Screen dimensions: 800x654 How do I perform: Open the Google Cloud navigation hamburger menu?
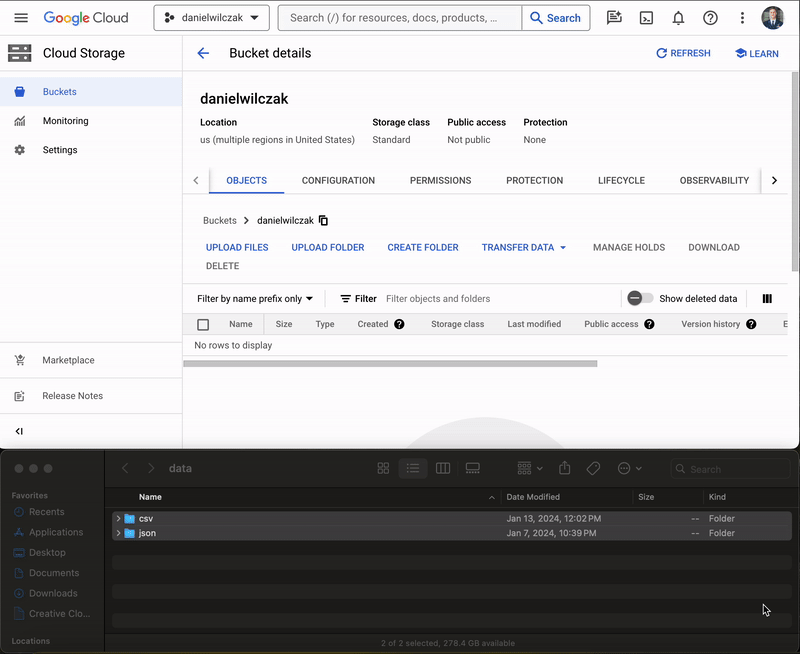click(21, 18)
